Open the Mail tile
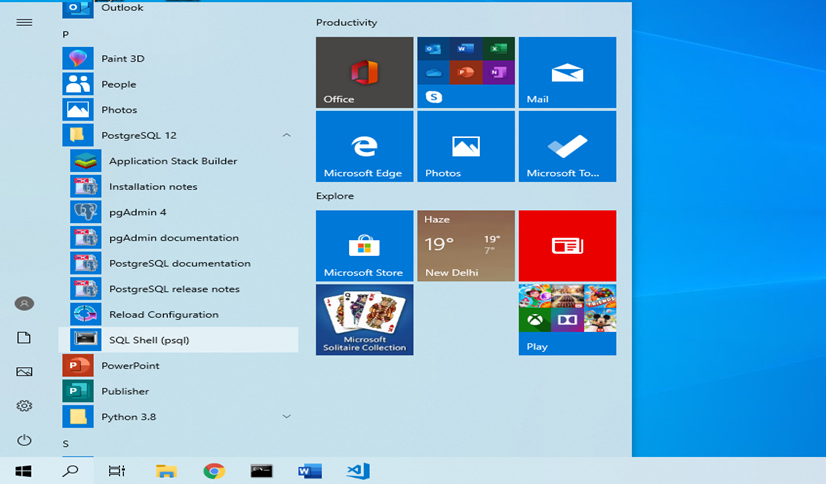Viewport: 826px width, 484px height. tap(567, 72)
